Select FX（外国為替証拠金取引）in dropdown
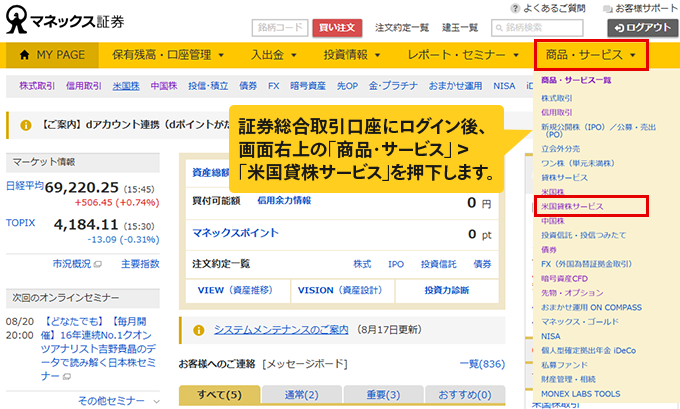This screenshot has width=680, height=409. 586,264
